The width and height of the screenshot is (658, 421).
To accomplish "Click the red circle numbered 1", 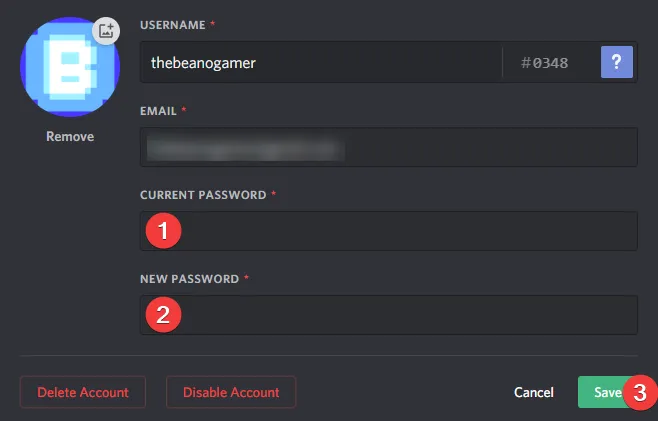I will 163,231.
